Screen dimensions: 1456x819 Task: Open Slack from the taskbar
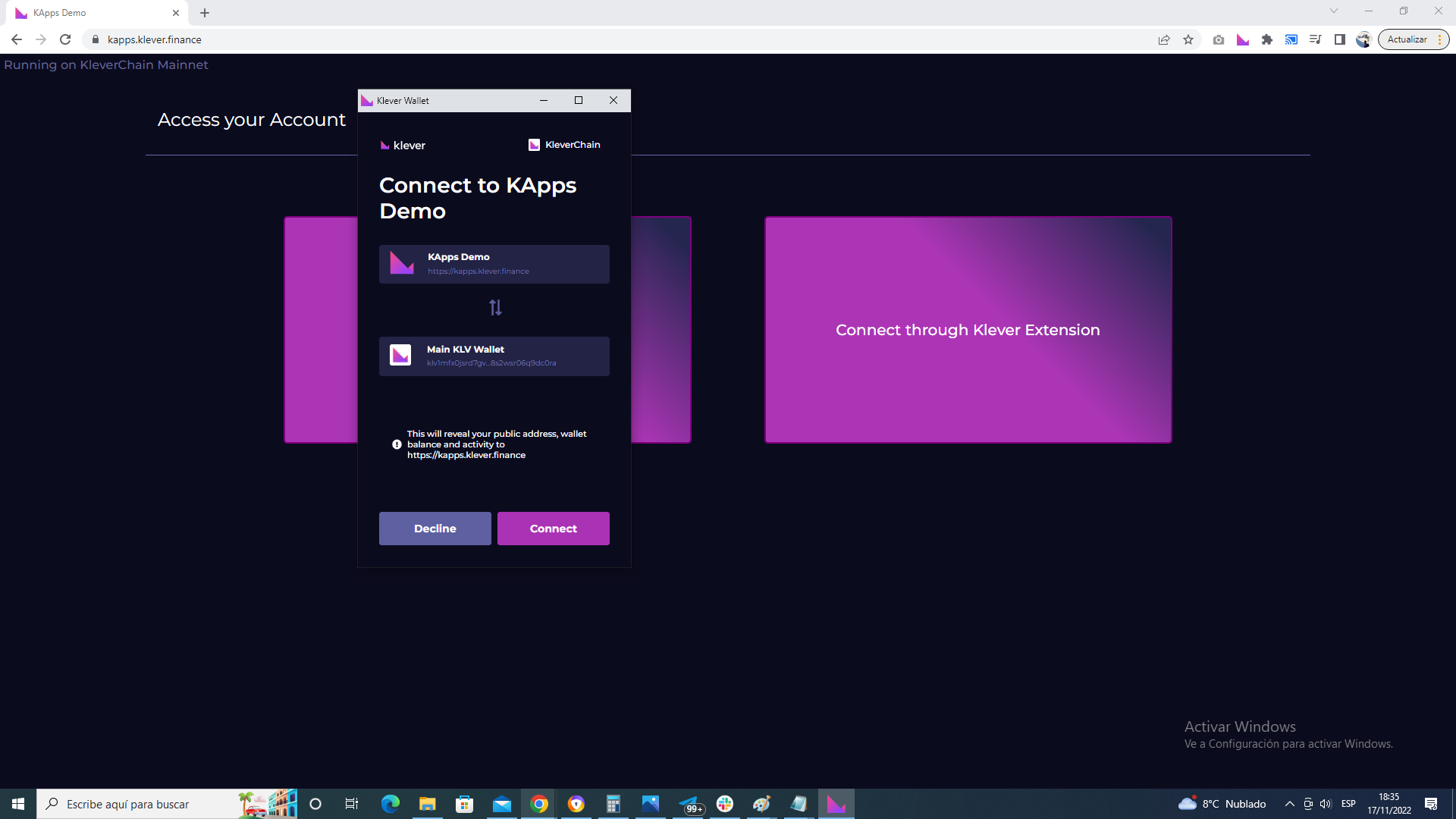[x=725, y=804]
